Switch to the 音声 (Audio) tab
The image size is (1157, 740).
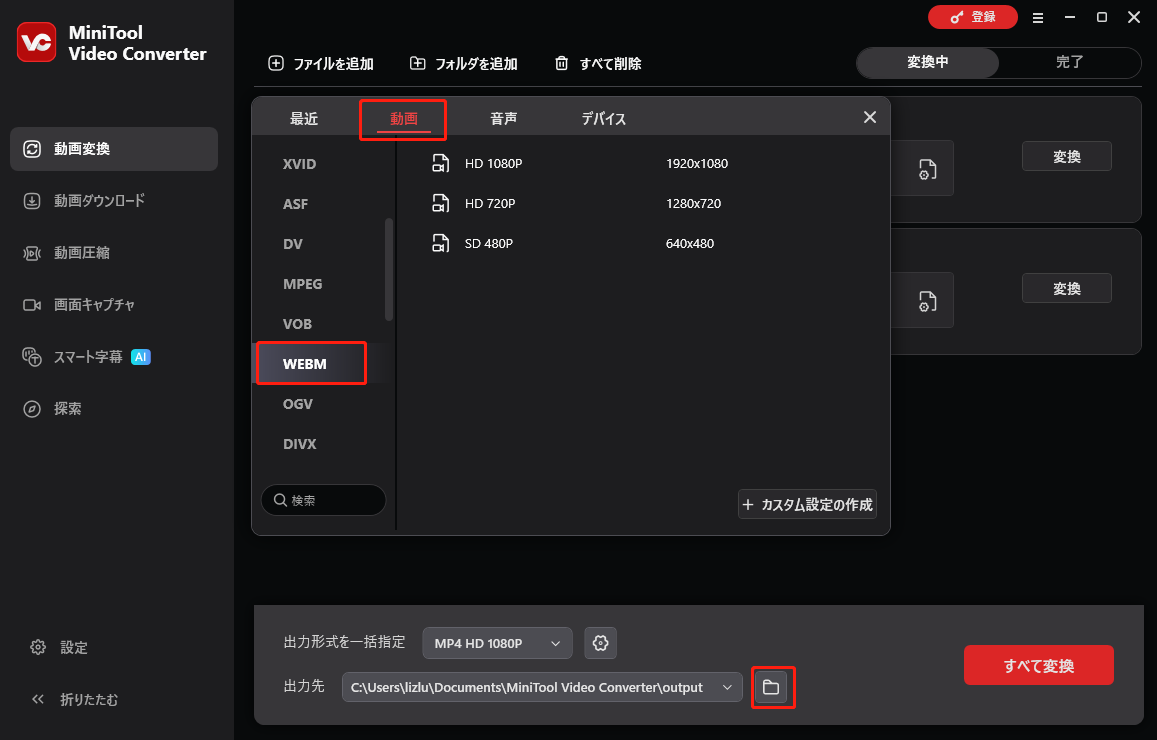coord(503,117)
